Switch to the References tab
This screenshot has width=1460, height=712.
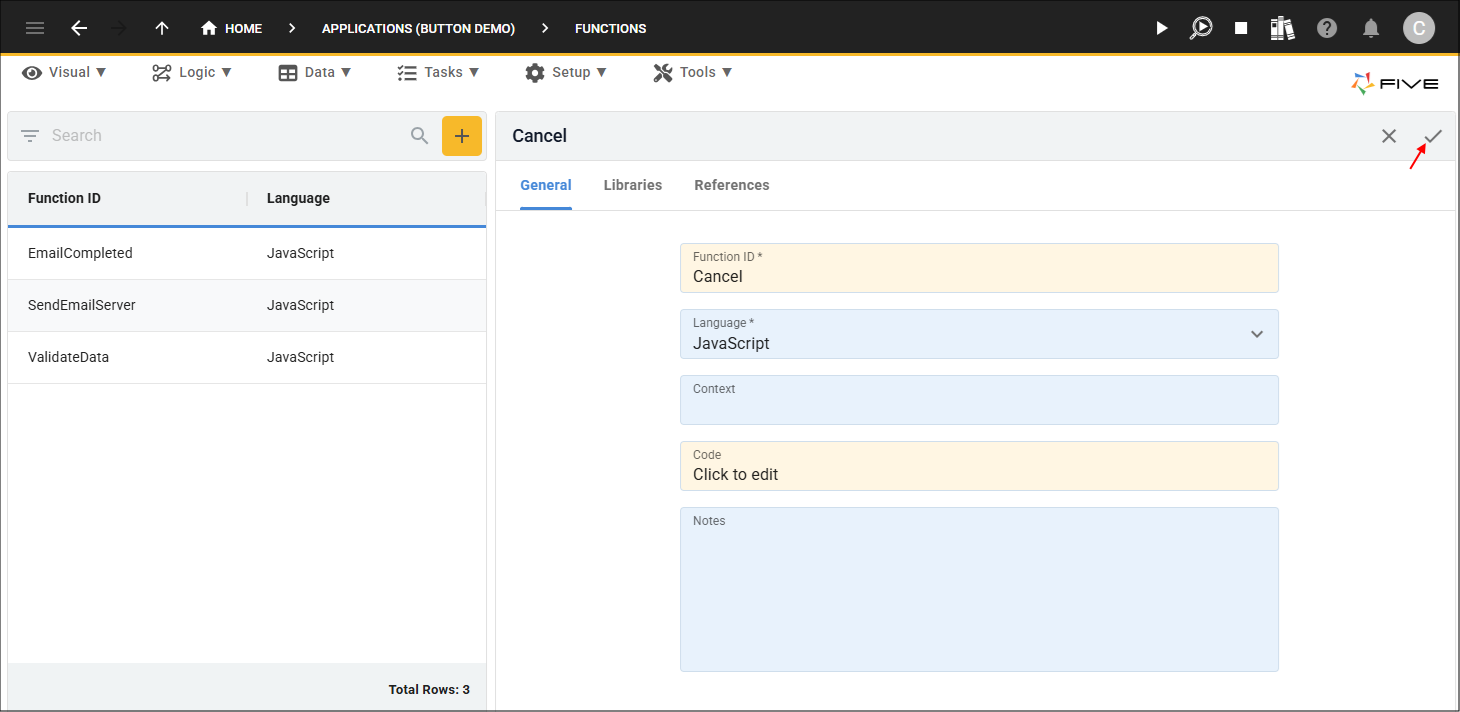tap(732, 185)
